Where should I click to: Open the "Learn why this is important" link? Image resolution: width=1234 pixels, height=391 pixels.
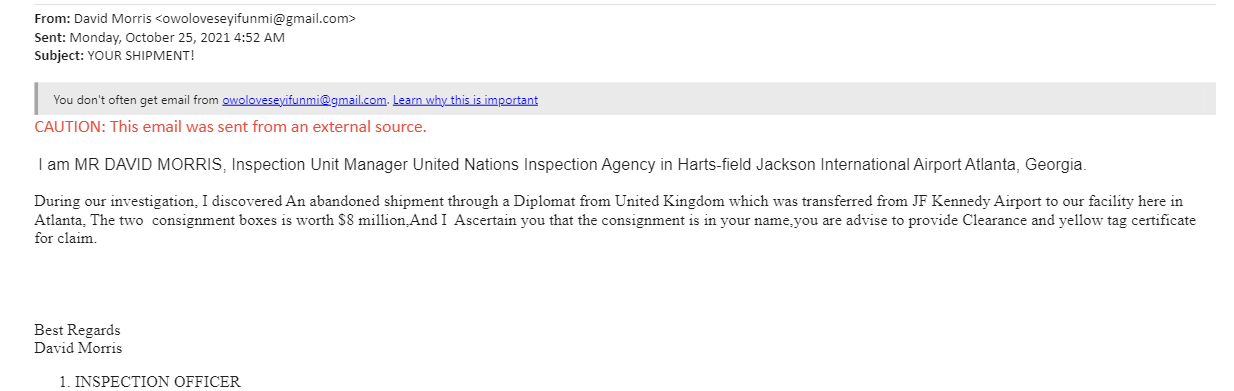coord(465,100)
